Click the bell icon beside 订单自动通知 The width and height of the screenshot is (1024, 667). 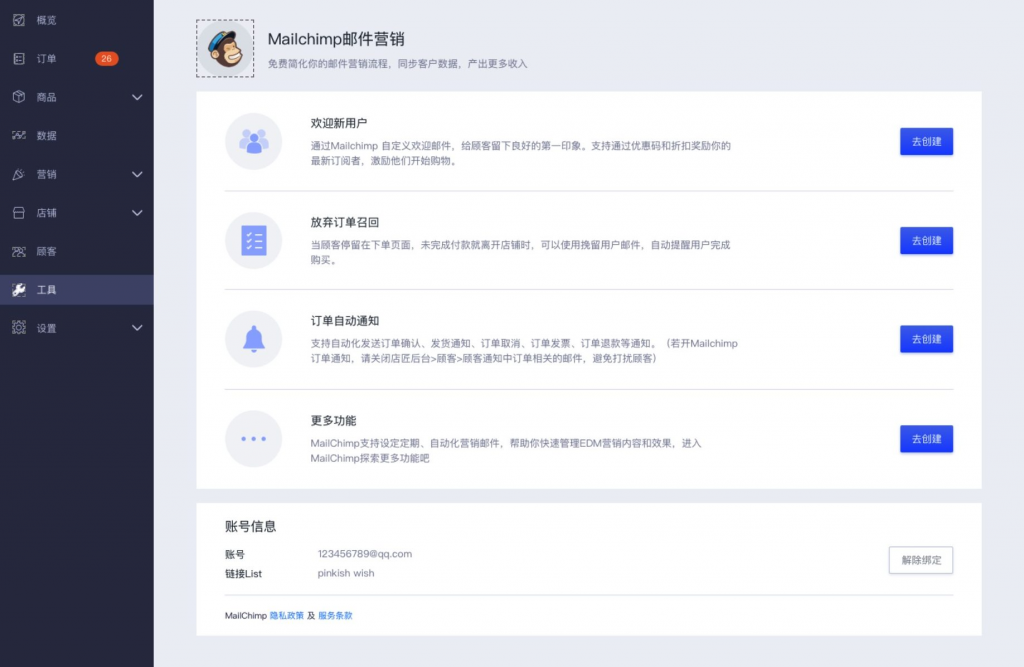coord(253,339)
